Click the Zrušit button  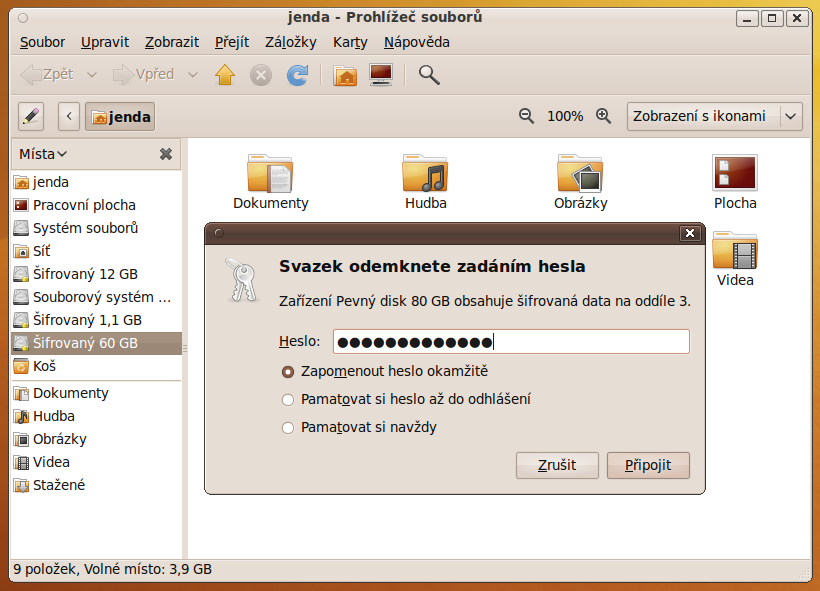(557, 465)
